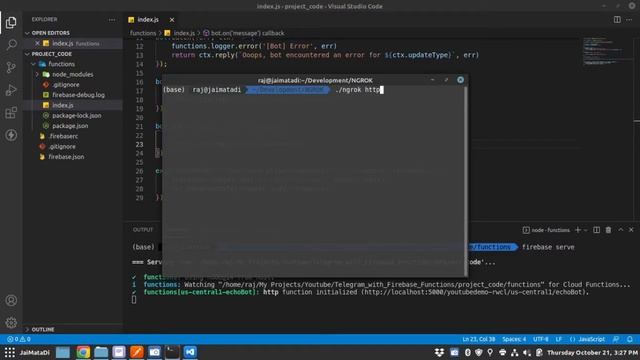Split the terminal panel
This screenshot has height=360, width=640.
point(597,230)
